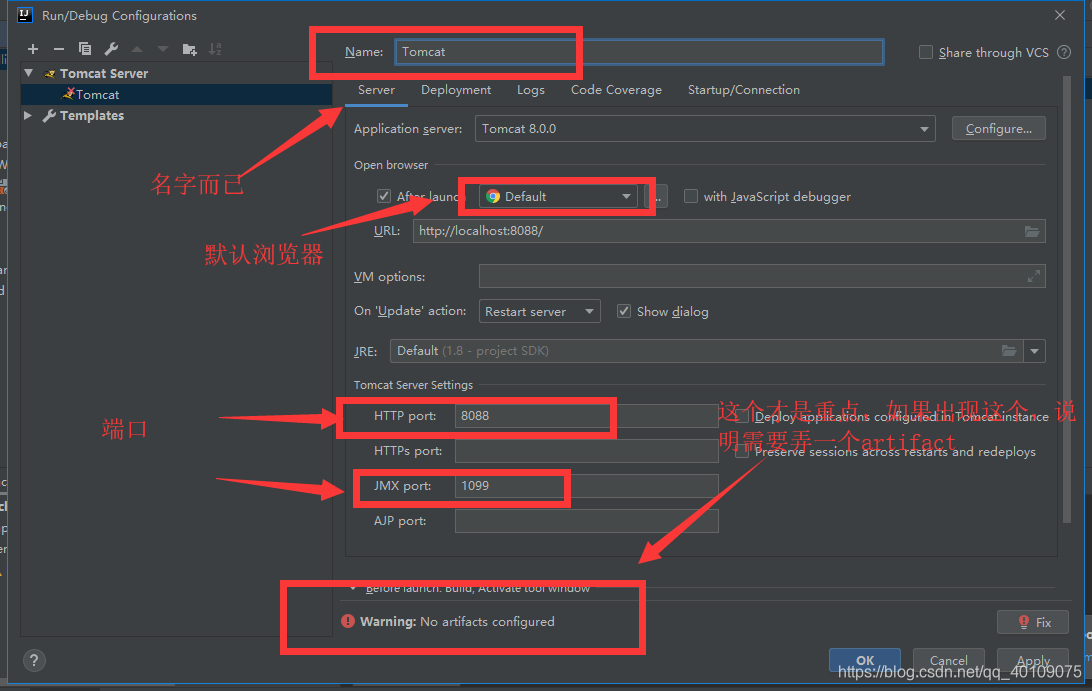Create new folder using folder icon
This screenshot has width=1092, height=691.
pyautogui.click(x=189, y=49)
